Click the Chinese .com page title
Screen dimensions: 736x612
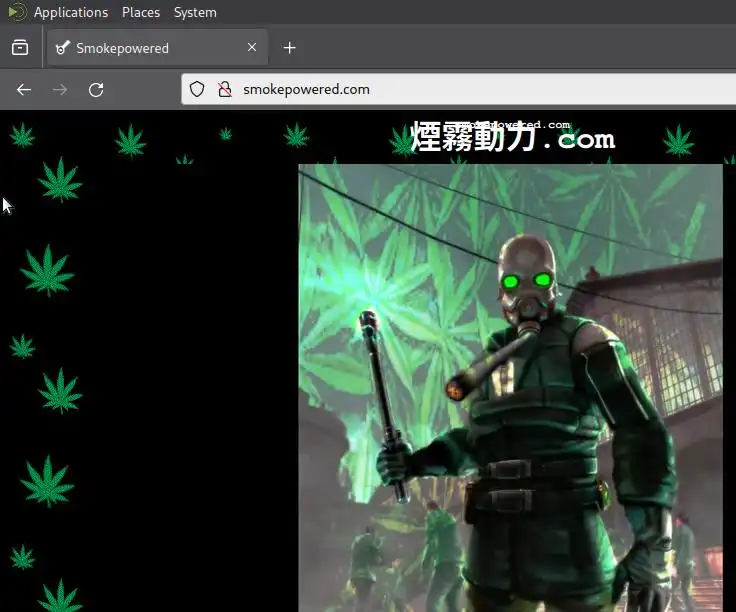pos(513,137)
